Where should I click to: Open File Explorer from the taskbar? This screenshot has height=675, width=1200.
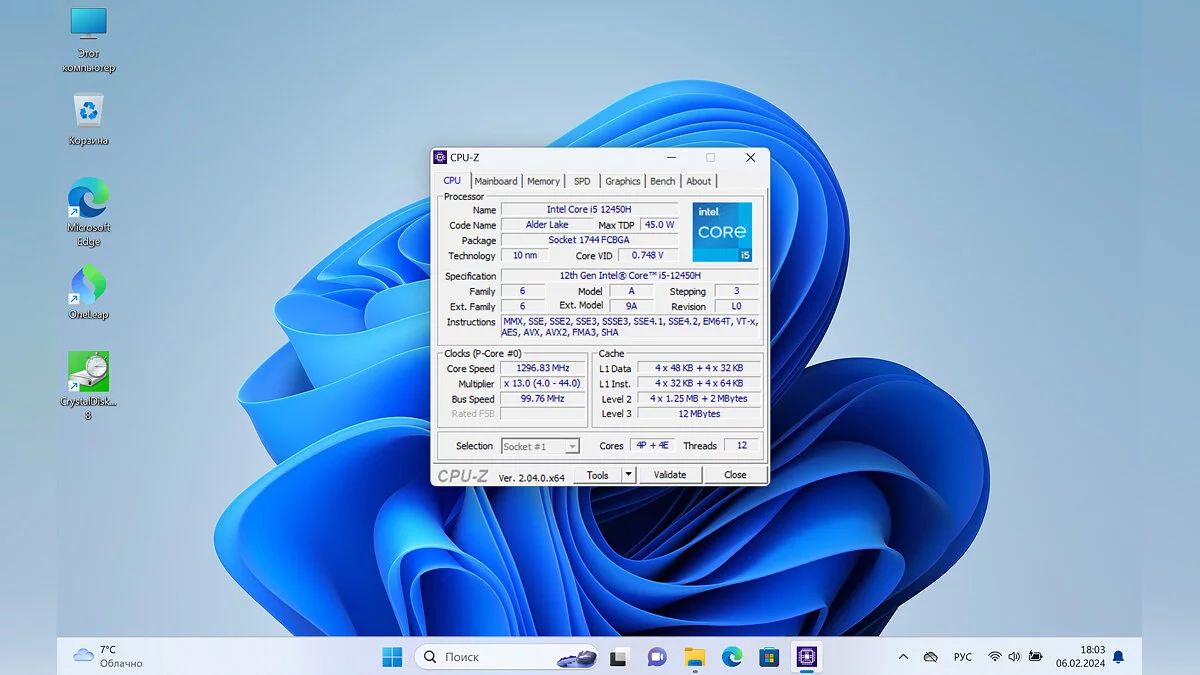pos(694,657)
